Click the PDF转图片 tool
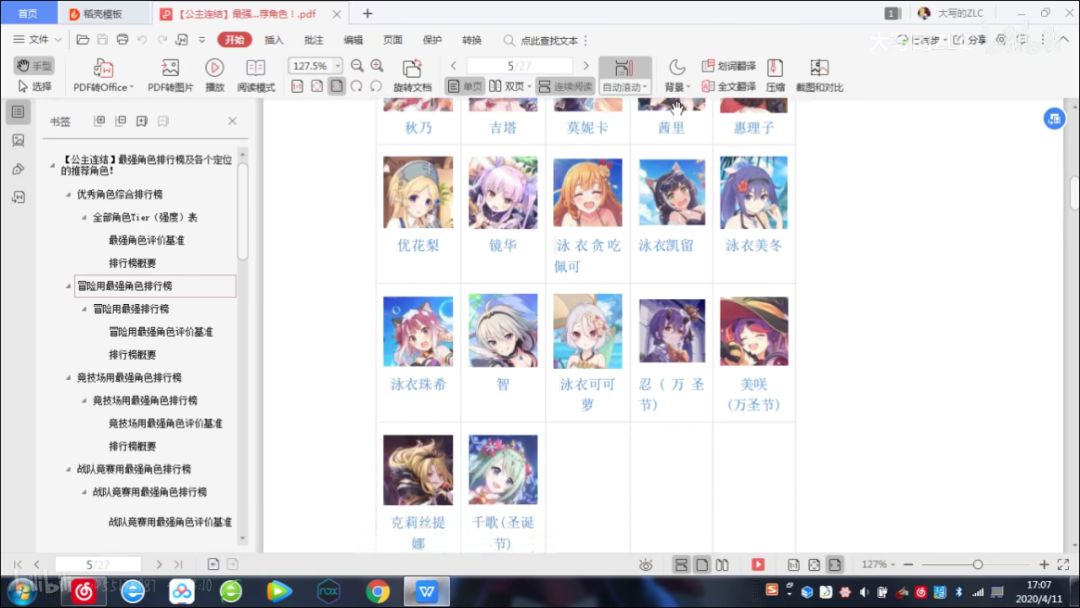This screenshot has height=608, width=1080. (170, 75)
